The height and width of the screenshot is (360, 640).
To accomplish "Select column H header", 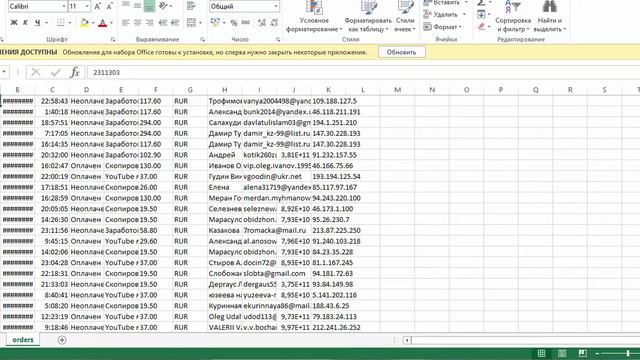I will (x=224, y=90).
